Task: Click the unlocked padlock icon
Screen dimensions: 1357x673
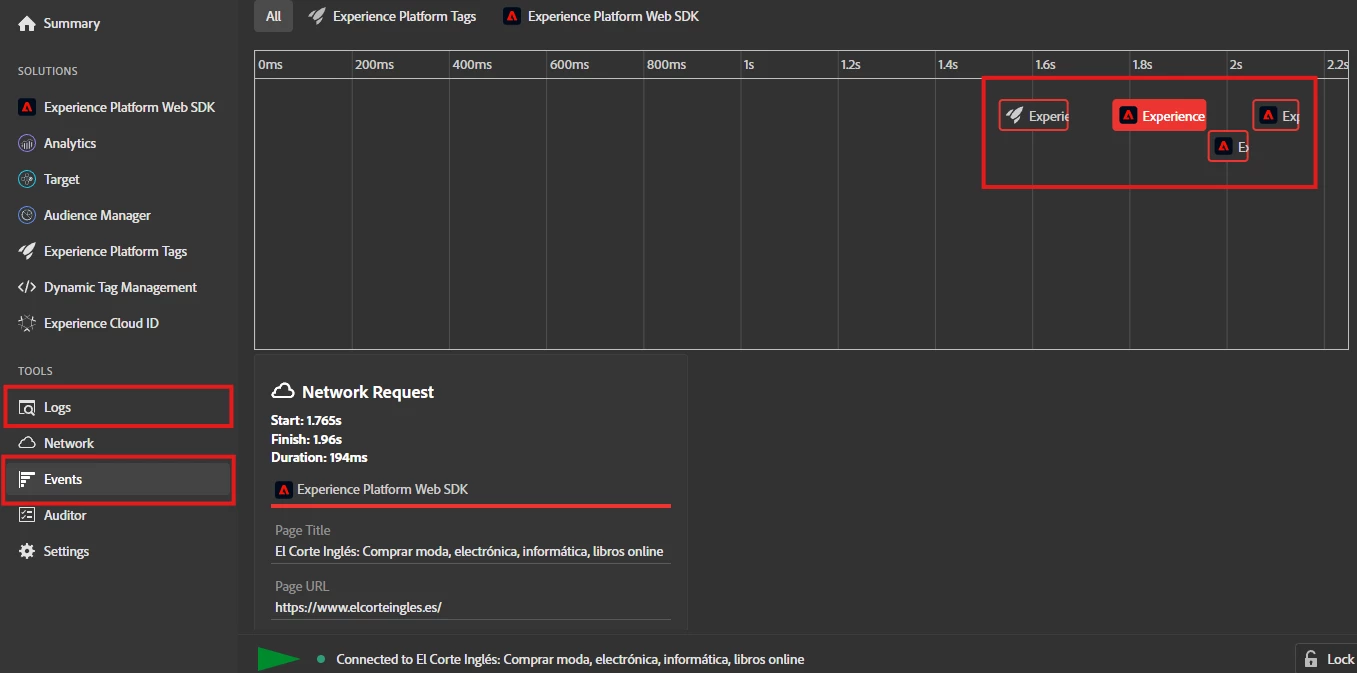Action: [x=1311, y=659]
